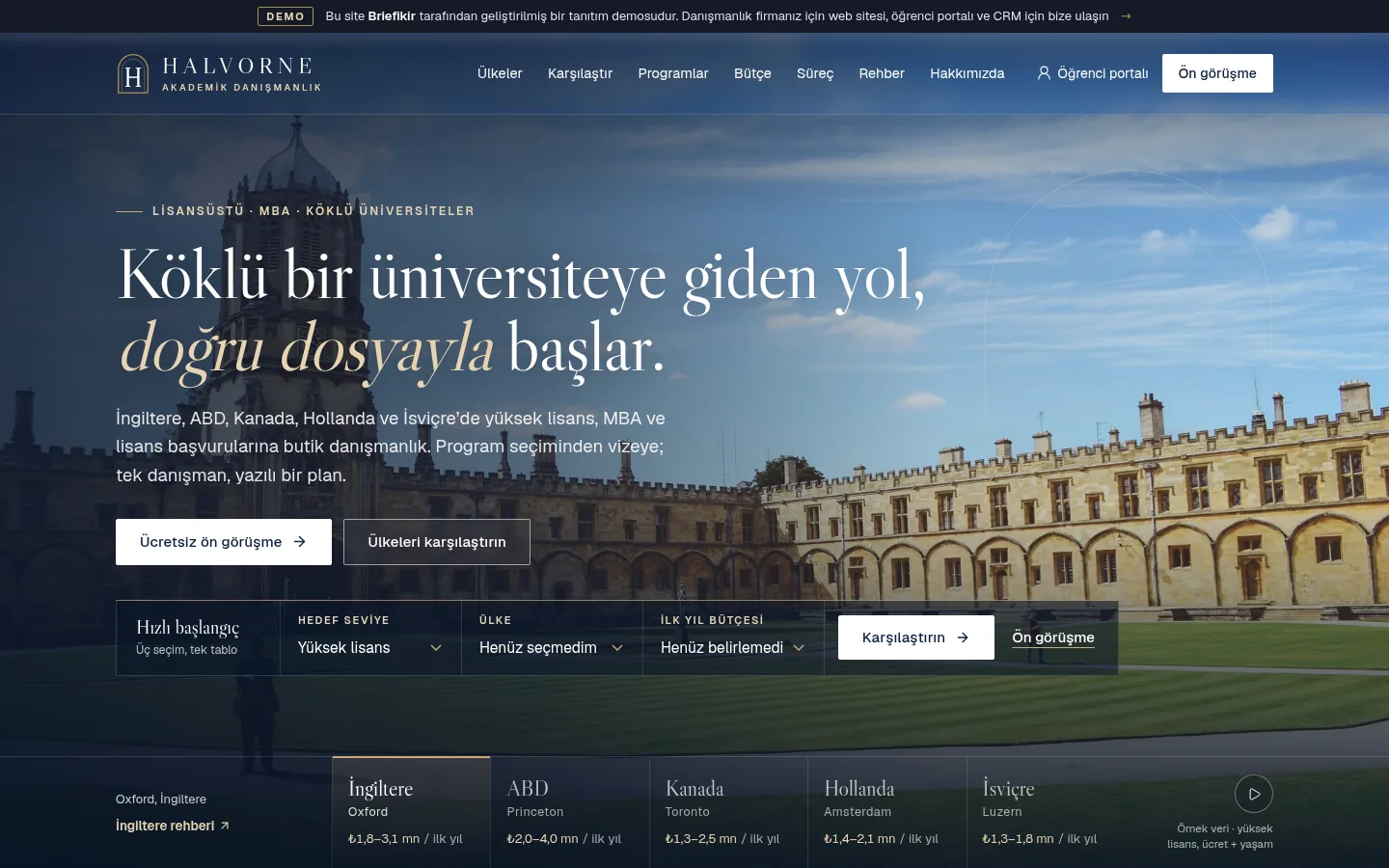This screenshot has height=868, width=1389.
Task: Open Programlar navigation item
Action: click(673, 73)
